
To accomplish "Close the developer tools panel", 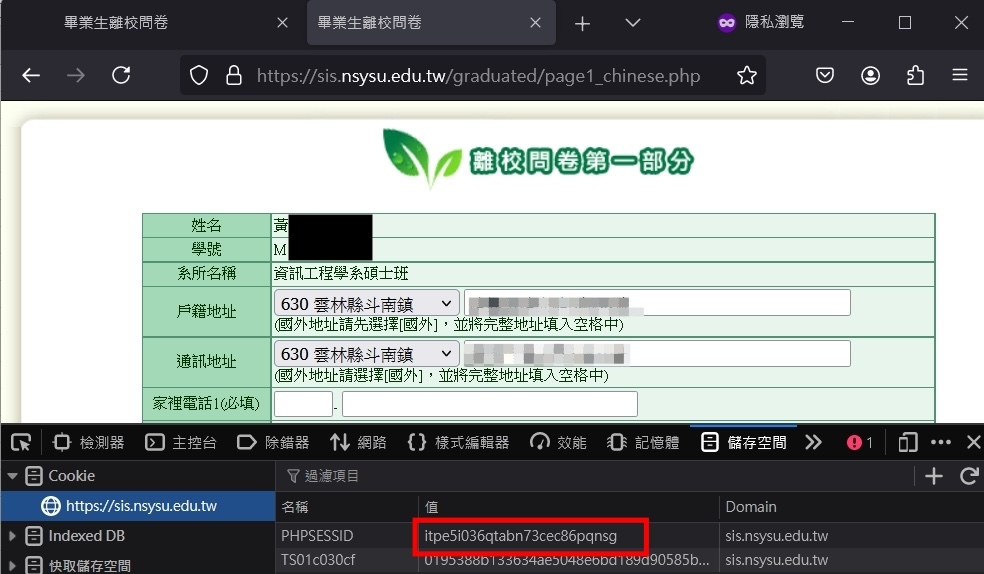I will click(973, 443).
